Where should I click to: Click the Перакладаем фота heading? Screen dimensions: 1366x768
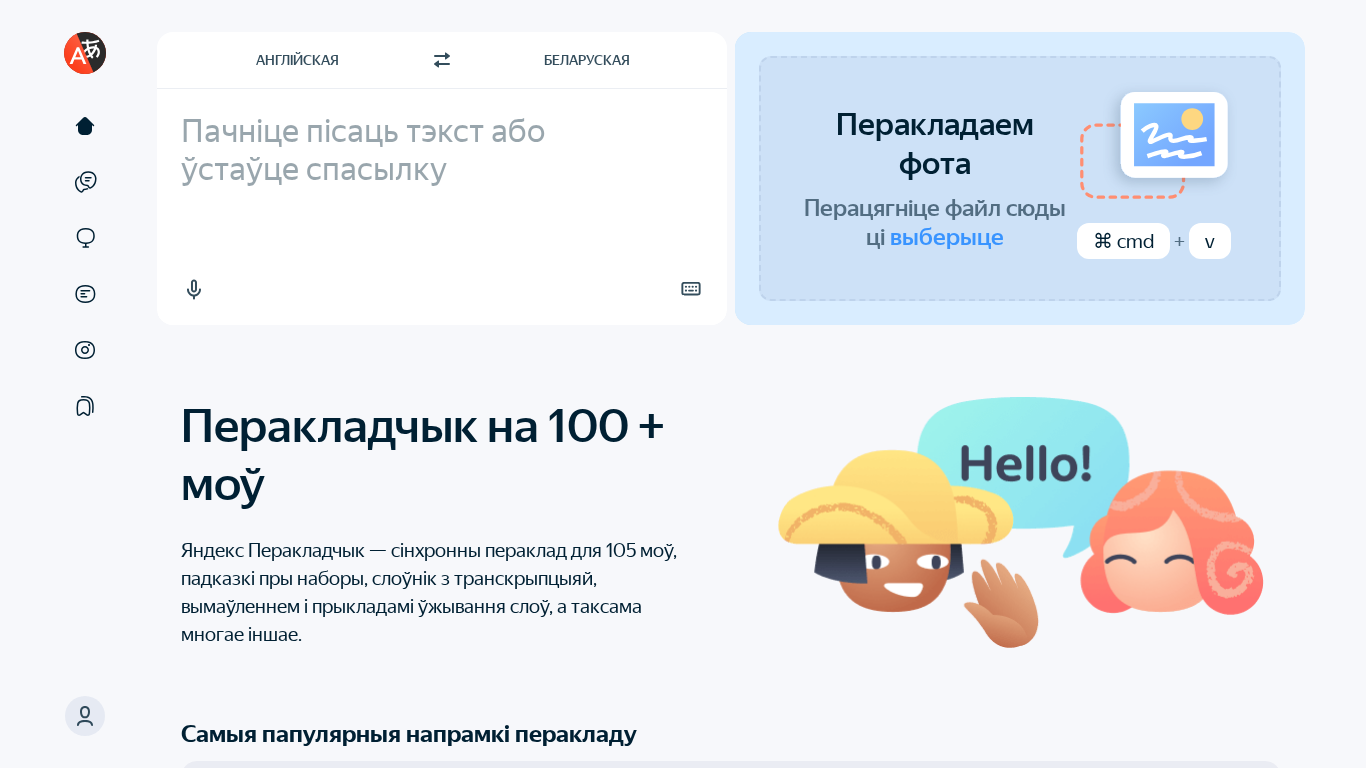click(x=935, y=144)
